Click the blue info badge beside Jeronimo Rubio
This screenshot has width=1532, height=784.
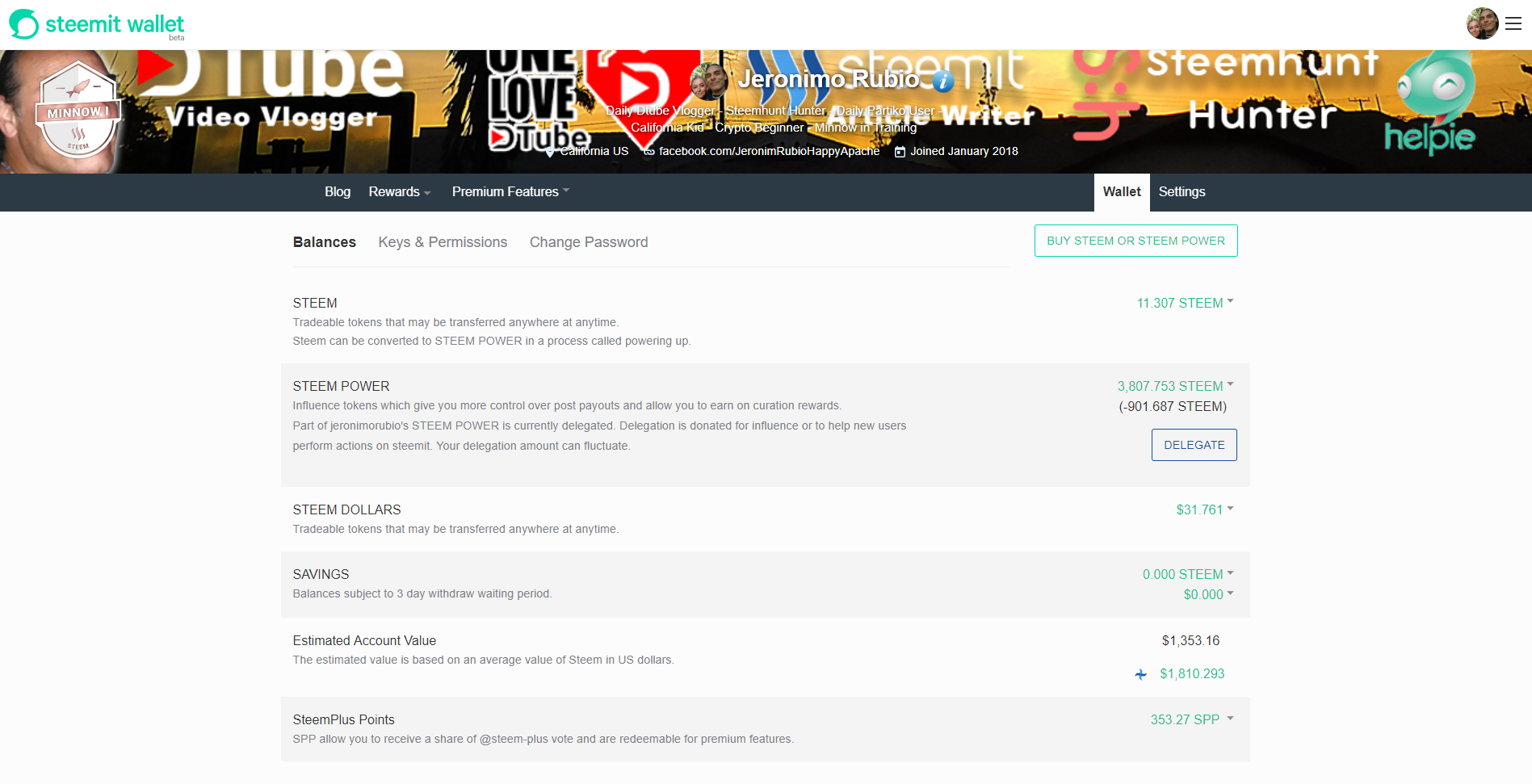[x=942, y=80]
